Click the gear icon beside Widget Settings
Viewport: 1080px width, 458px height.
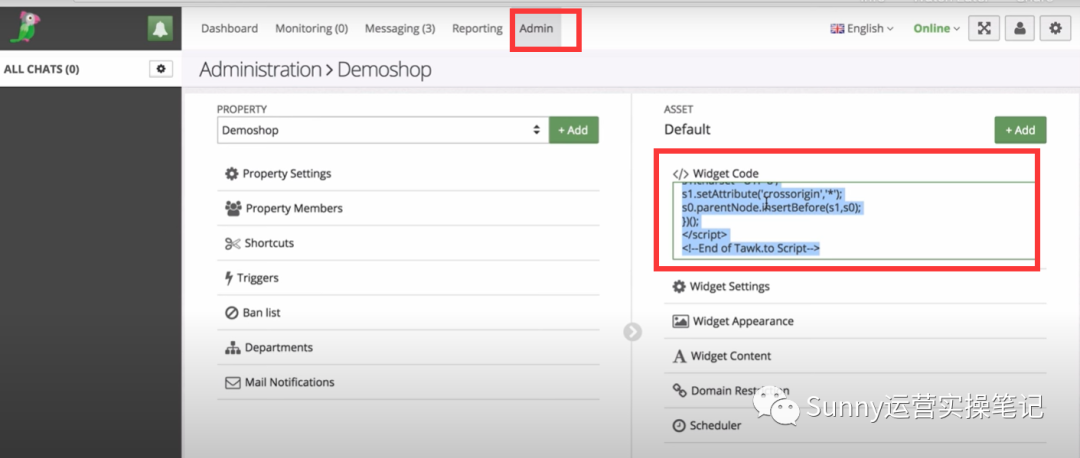pos(679,286)
